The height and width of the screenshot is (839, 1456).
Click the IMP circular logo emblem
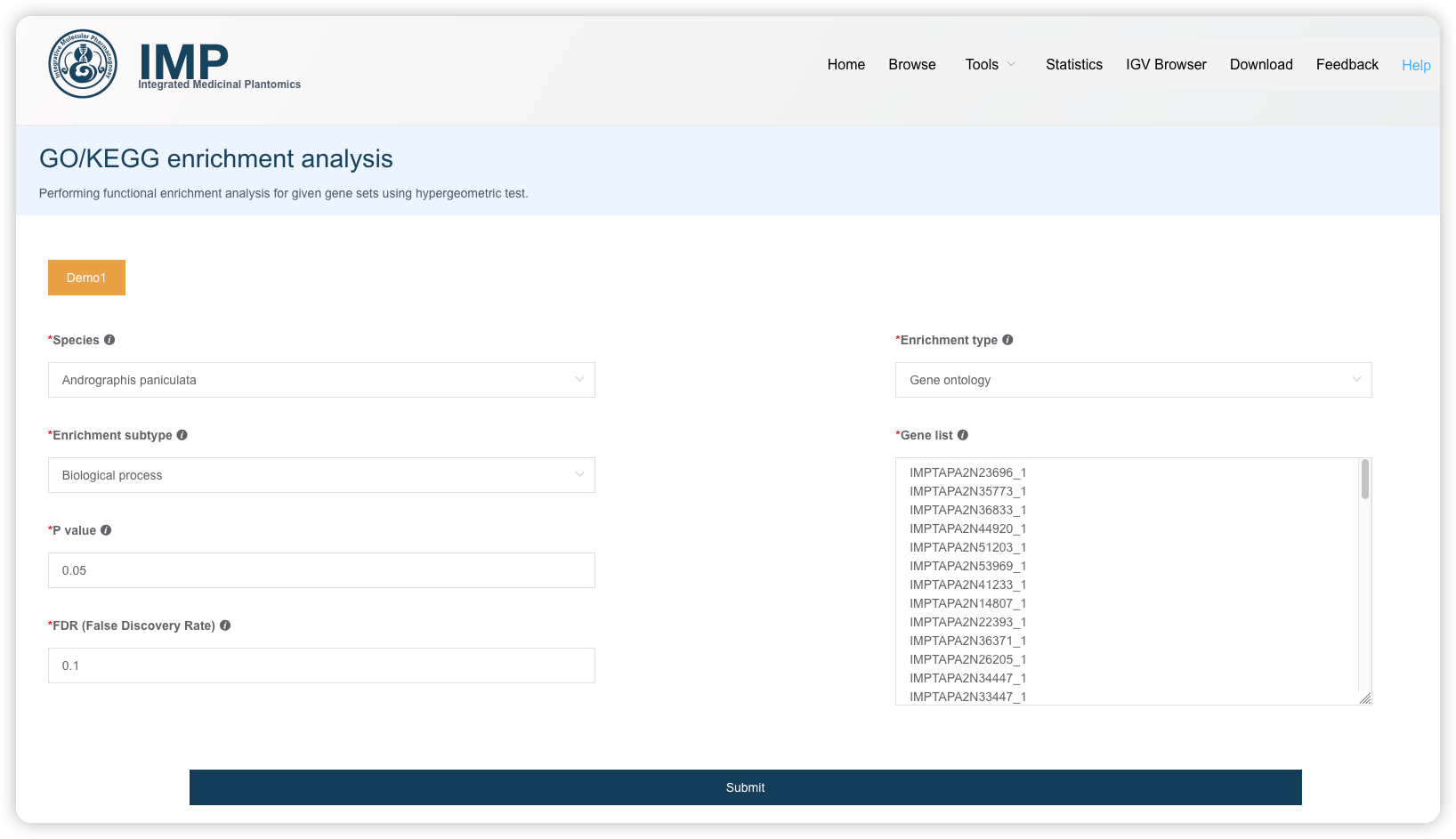coord(83,64)
